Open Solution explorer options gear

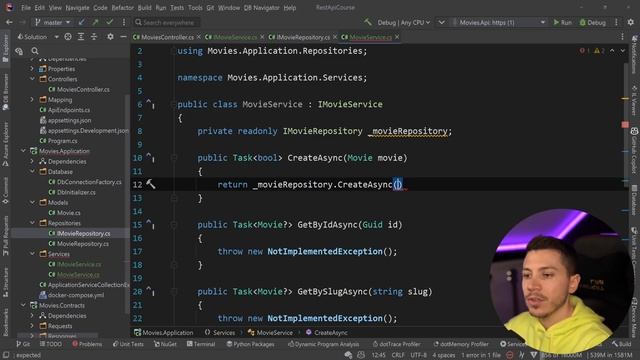pos(110,37)
